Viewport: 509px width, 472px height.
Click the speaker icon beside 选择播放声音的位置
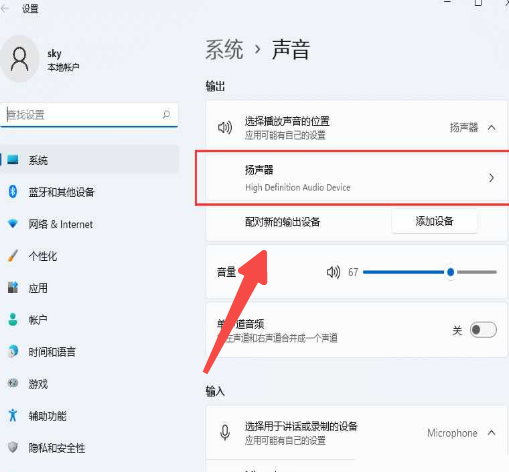(x=225, y=127)
